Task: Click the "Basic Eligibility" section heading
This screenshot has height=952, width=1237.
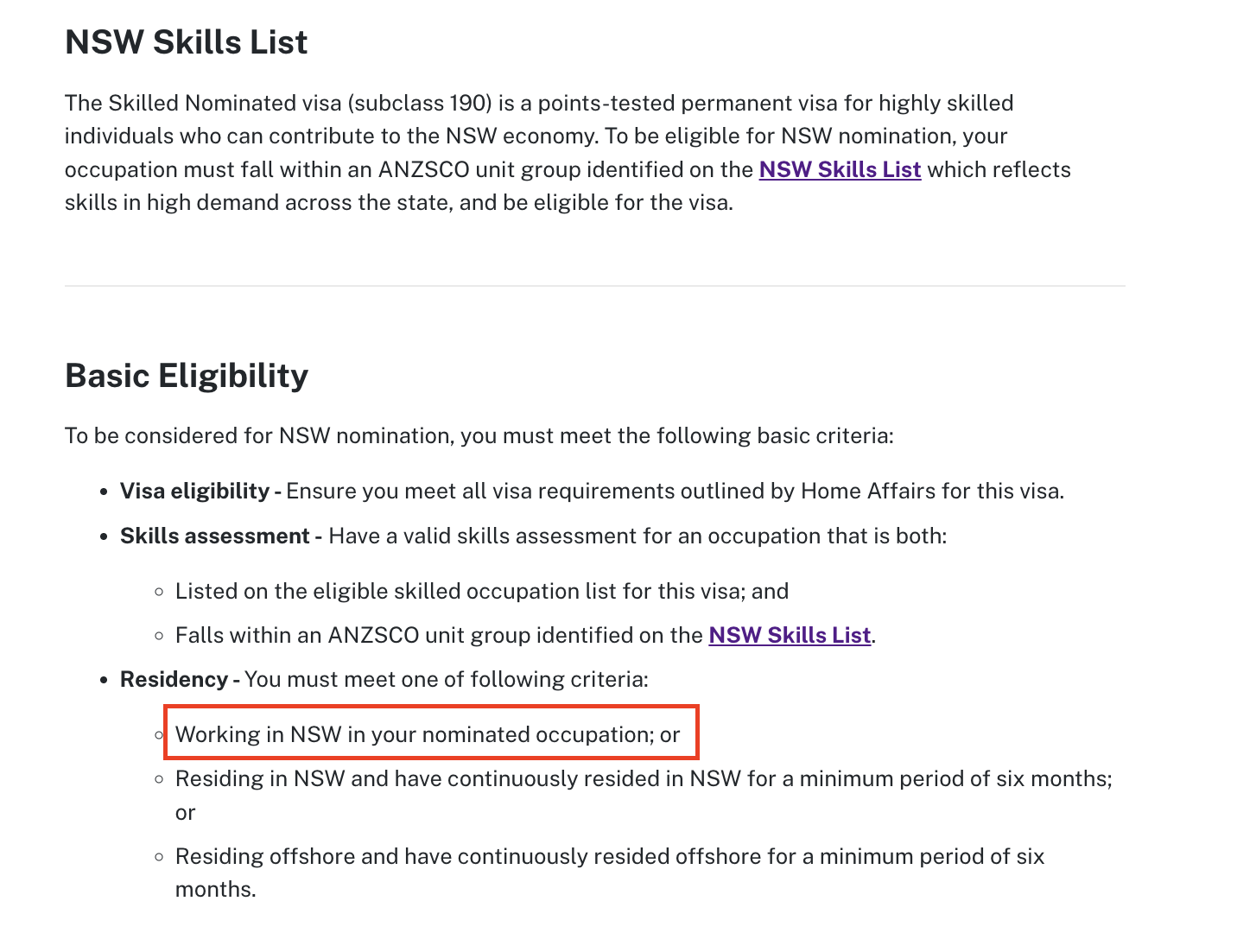Action: [187, 376]
